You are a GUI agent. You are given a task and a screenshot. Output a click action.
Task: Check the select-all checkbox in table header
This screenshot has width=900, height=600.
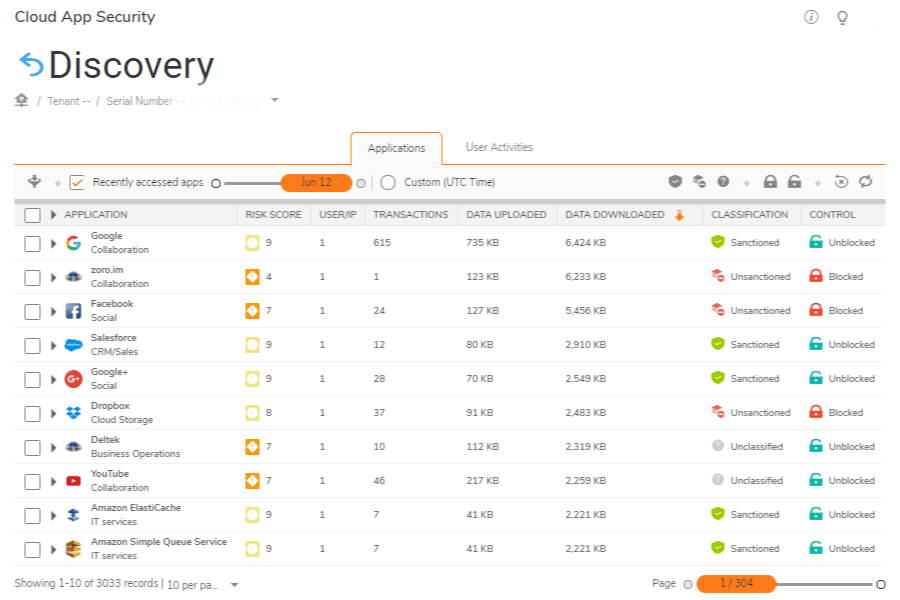coord(32,215)
